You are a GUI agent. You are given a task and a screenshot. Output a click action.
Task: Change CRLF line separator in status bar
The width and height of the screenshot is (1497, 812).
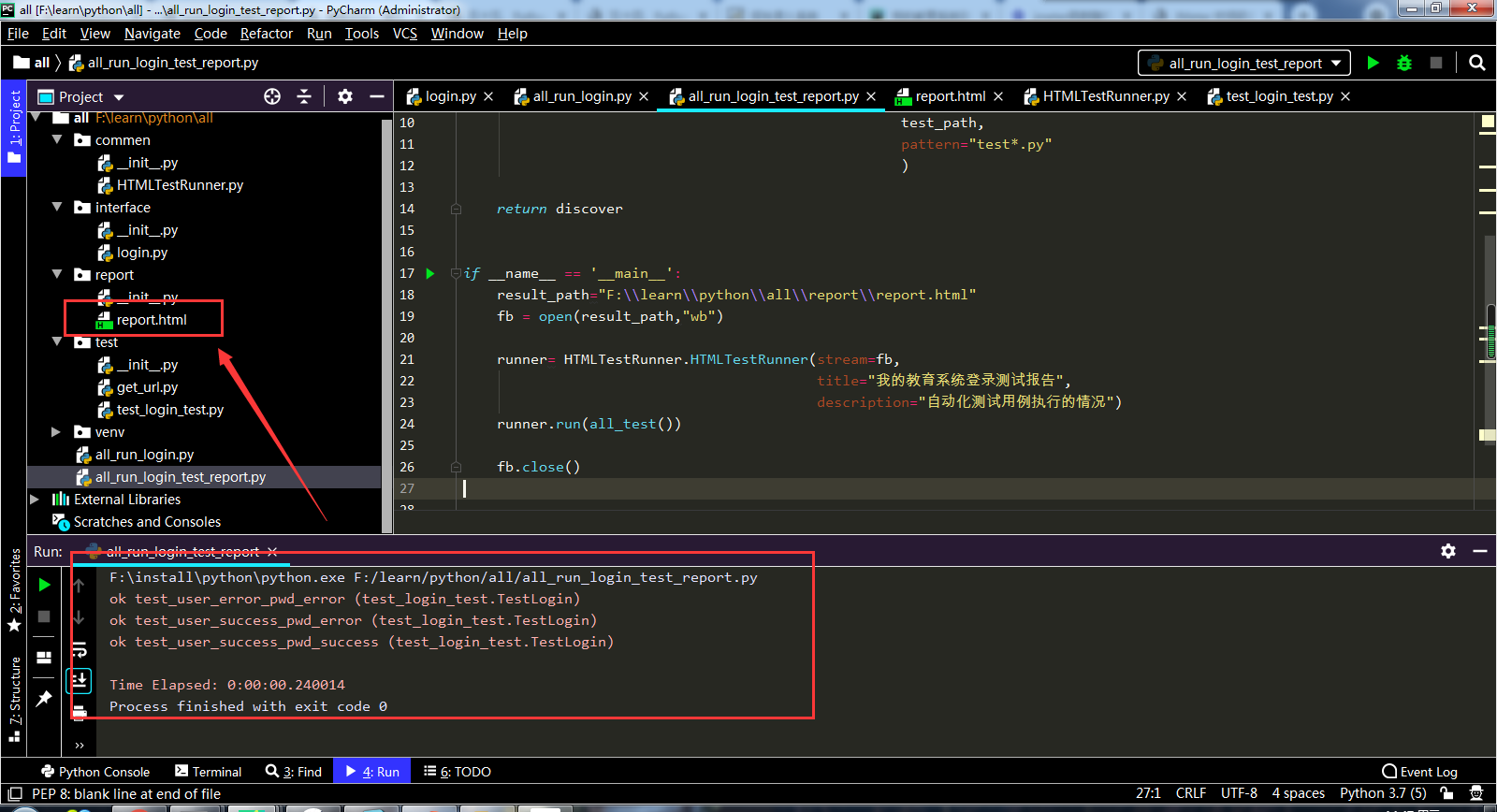pyautogui.click(x=1191, y=793)
